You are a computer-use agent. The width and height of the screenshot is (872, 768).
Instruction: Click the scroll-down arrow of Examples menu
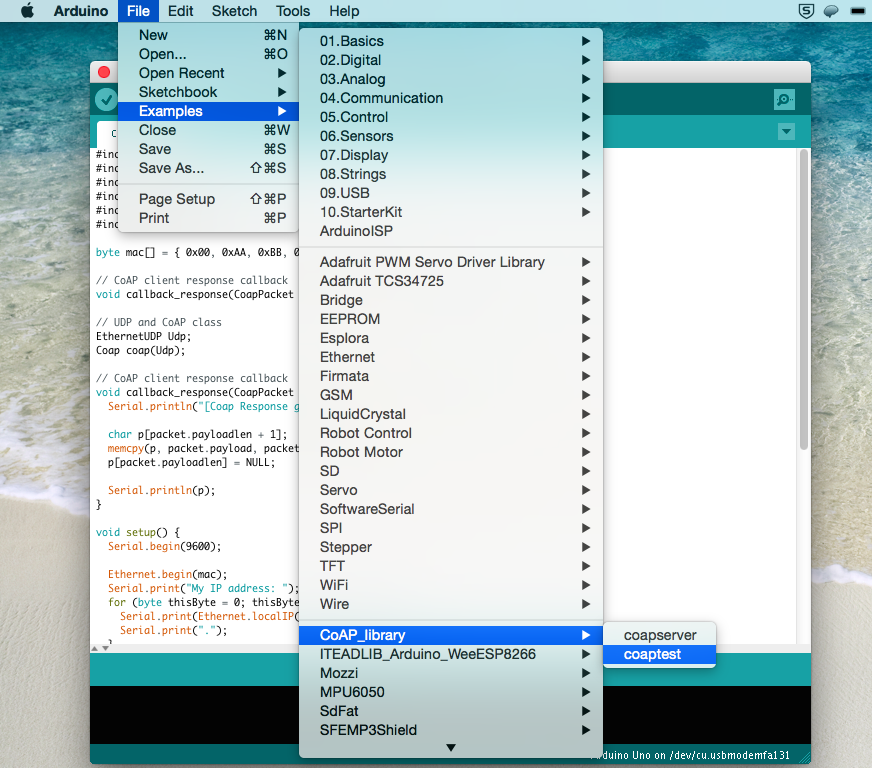pyautogui.click(x=451, y=747)
